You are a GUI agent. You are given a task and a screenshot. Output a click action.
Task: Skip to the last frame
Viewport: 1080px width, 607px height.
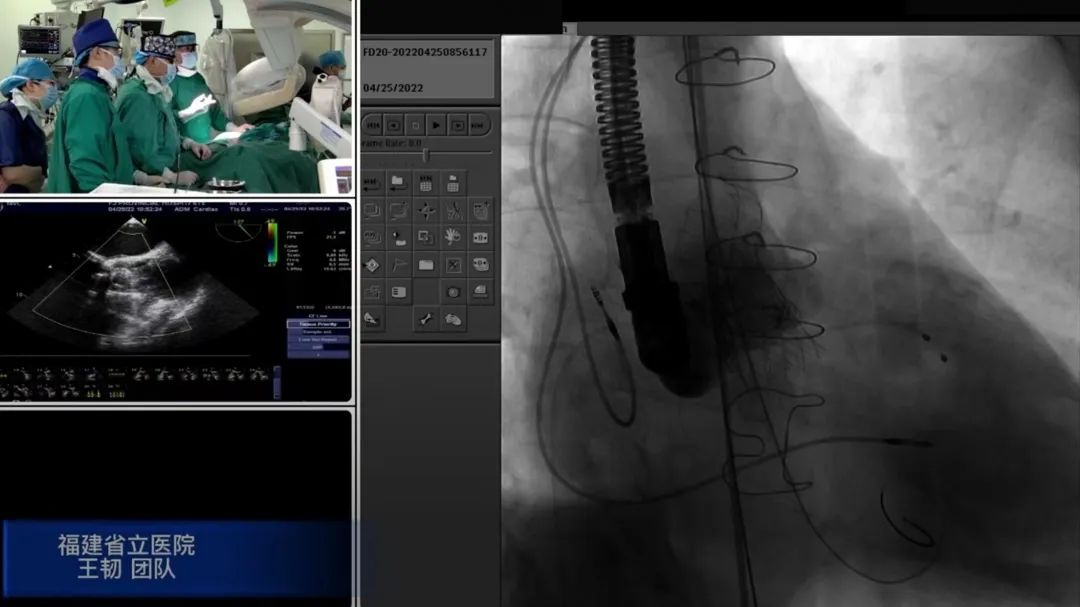(x=478, y=125)
